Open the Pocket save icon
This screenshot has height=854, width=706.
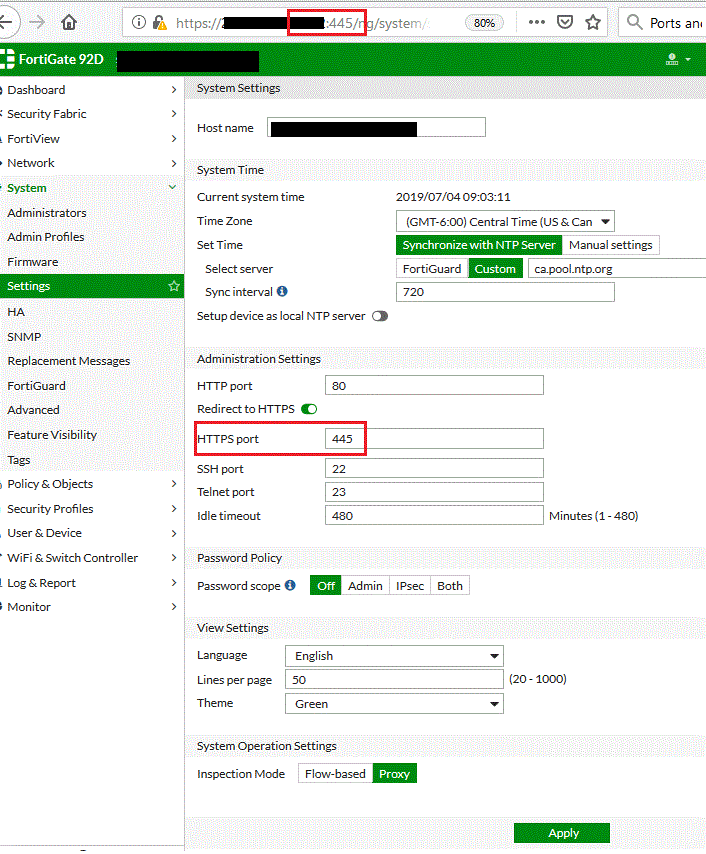point(565,22)
